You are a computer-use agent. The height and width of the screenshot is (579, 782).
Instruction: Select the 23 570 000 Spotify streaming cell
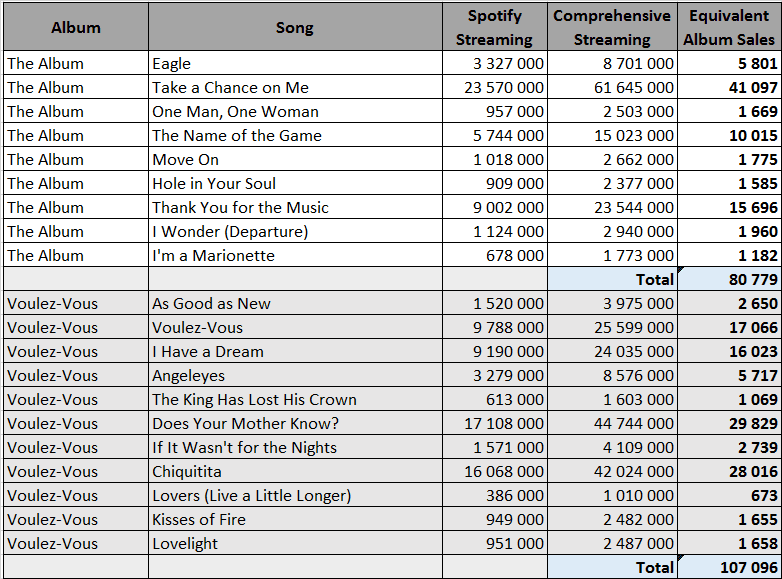pyautogui.click(x=495, y=87)
